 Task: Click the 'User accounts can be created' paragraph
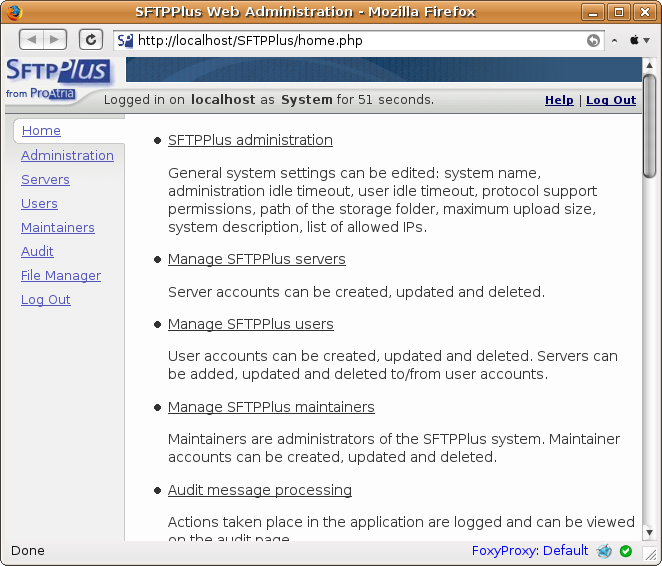click(393, 365)
